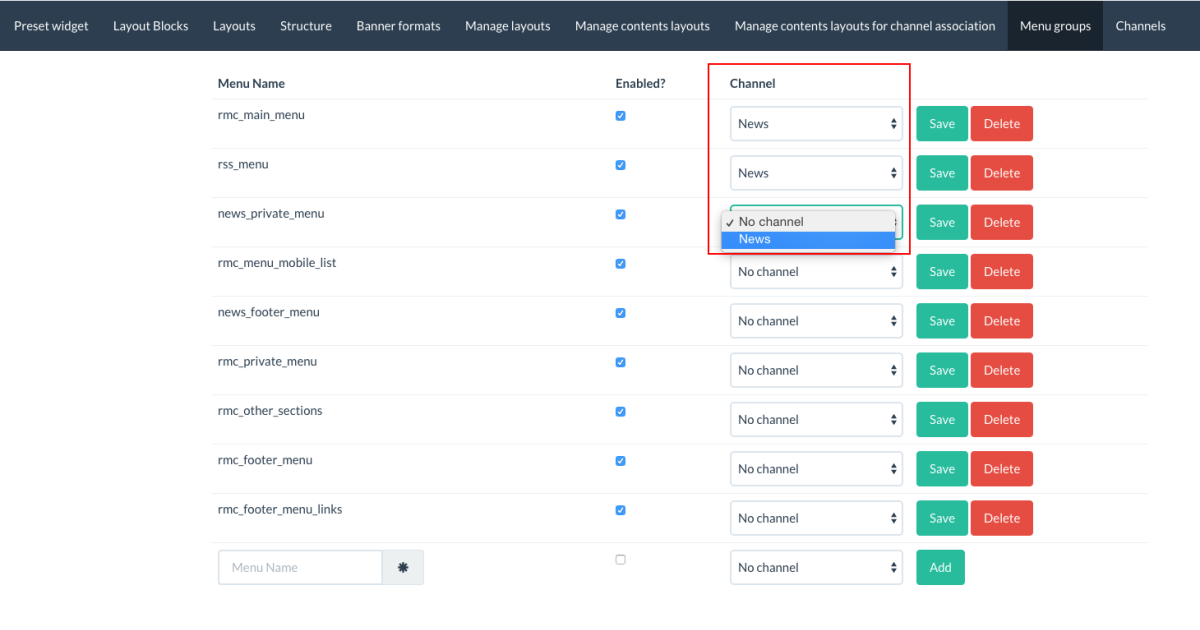The image size is (1200, 630).
Task: Expand channel dropdown for rmc_menu_mobile_list
Action: pos(816,272)
